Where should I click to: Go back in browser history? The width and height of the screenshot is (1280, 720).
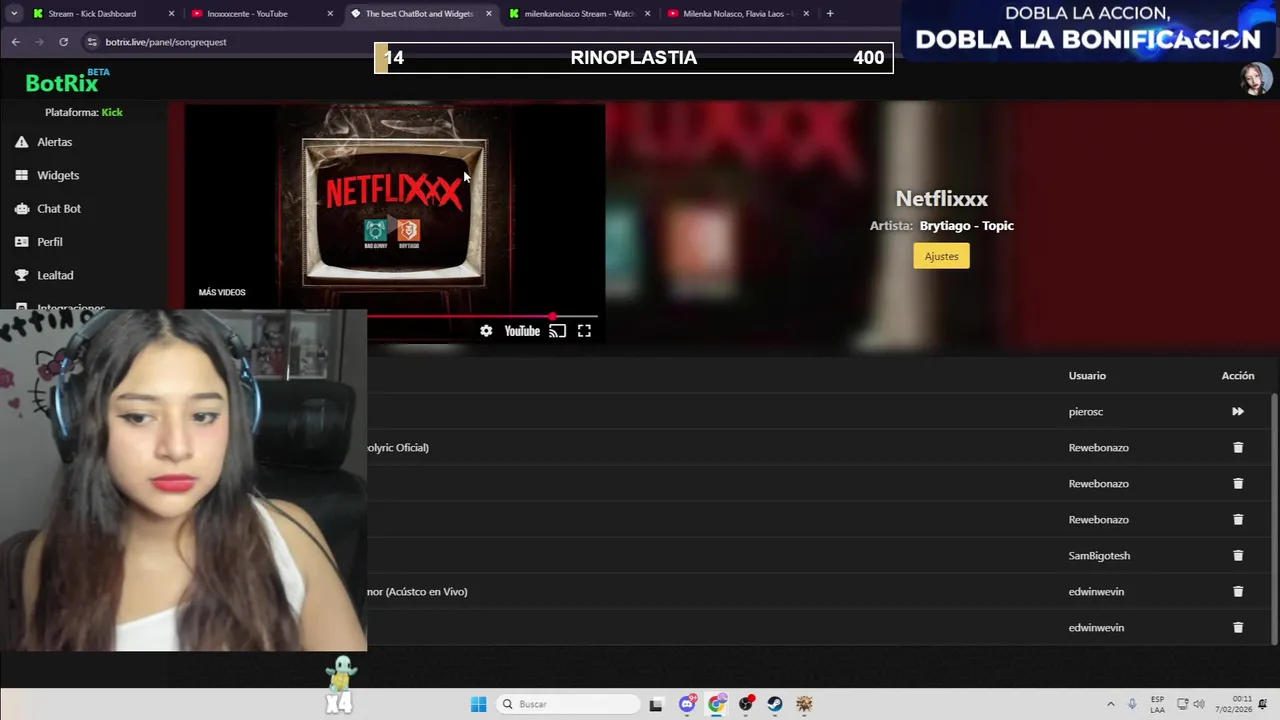pyautogui.click(x=15, y=42)
